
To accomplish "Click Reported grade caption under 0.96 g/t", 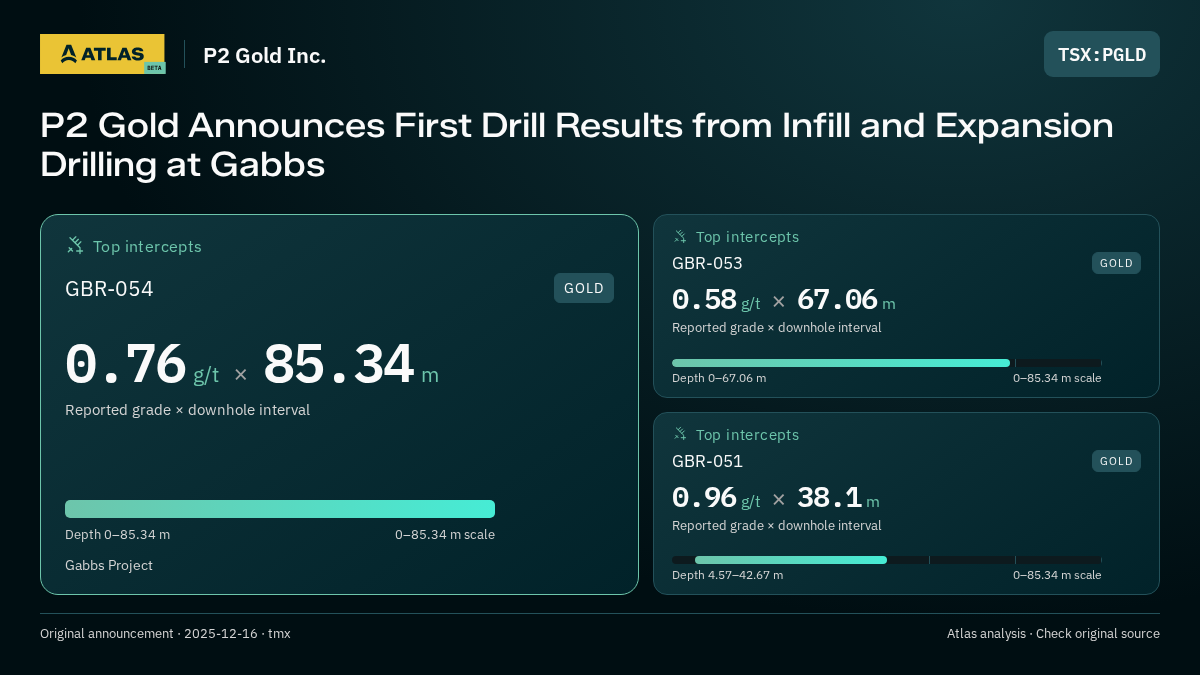I will tap(776, 525).
